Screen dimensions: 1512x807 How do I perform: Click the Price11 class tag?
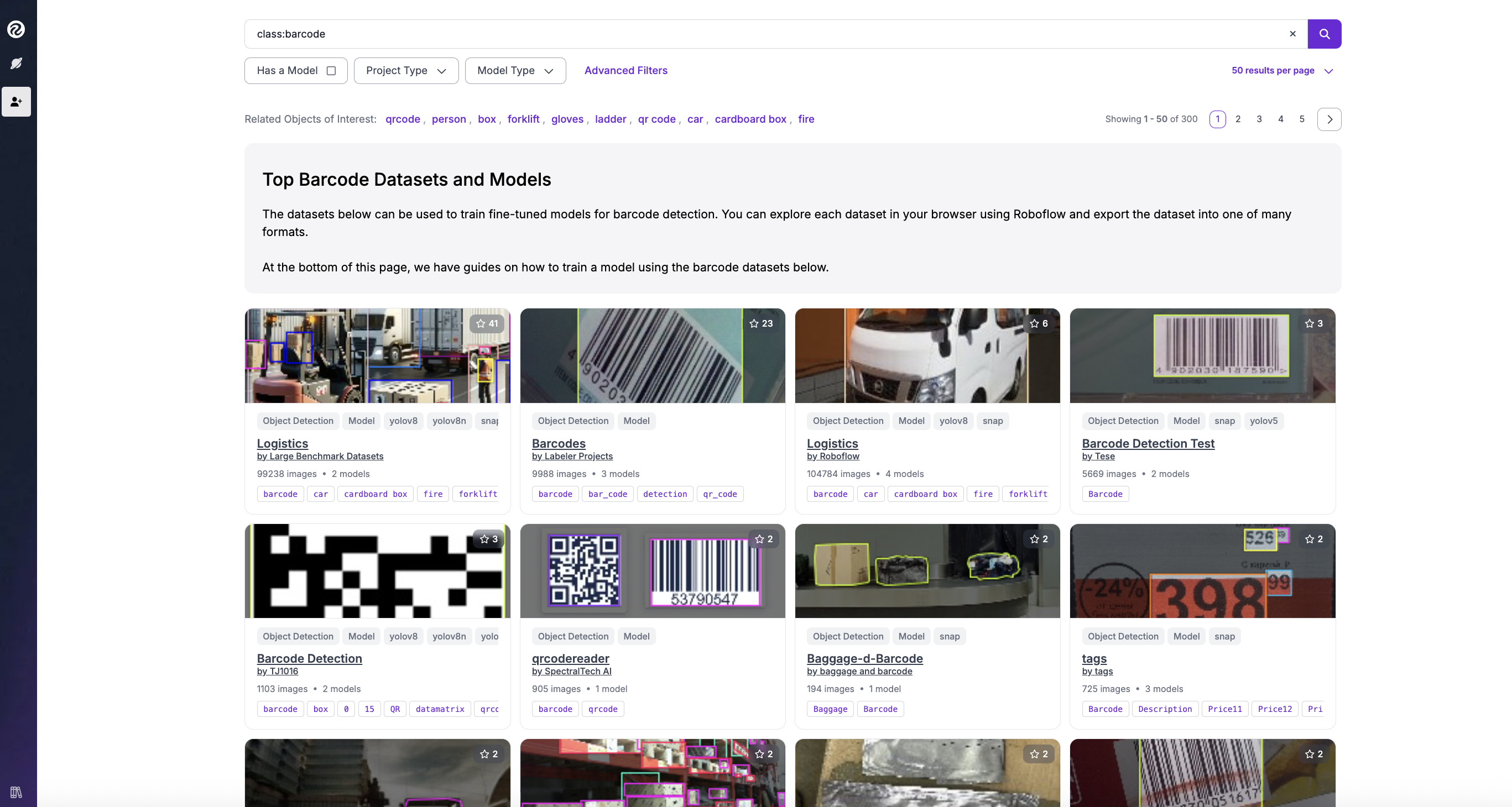1224,709
